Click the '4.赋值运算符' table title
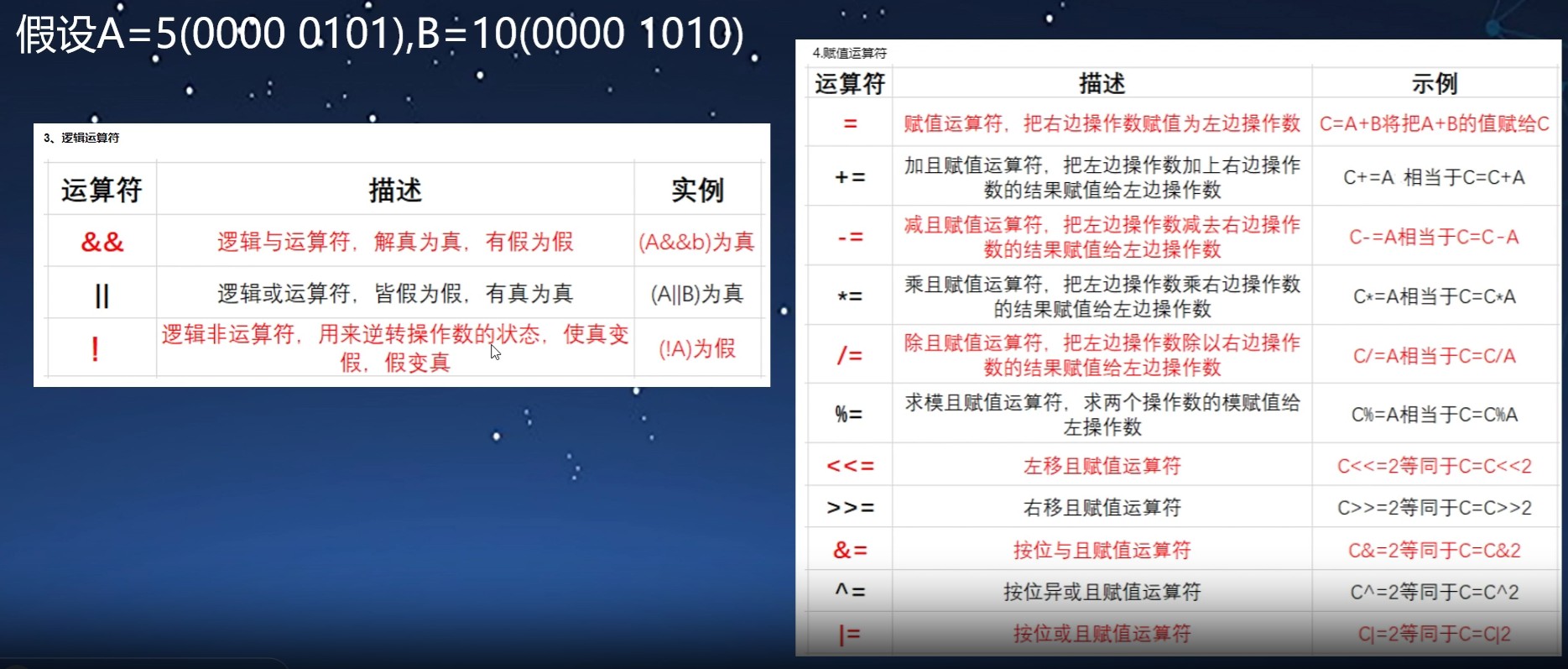 [x=850, y=53]
